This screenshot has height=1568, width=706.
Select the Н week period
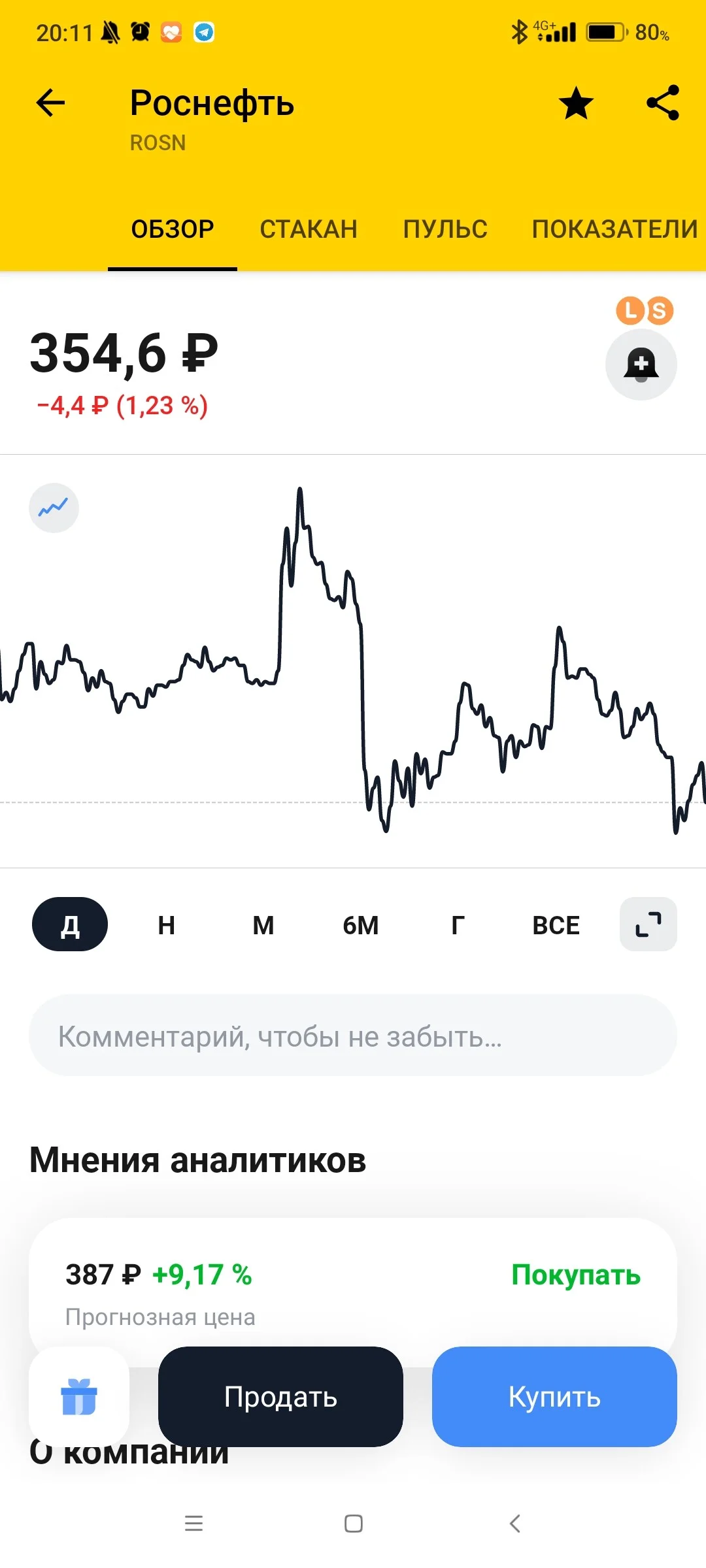tap(167, 925)
